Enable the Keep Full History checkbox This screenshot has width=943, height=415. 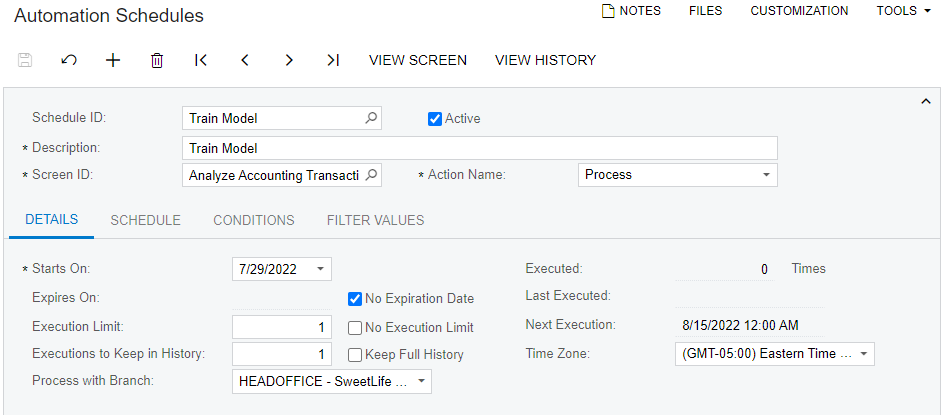coord(355,354)
